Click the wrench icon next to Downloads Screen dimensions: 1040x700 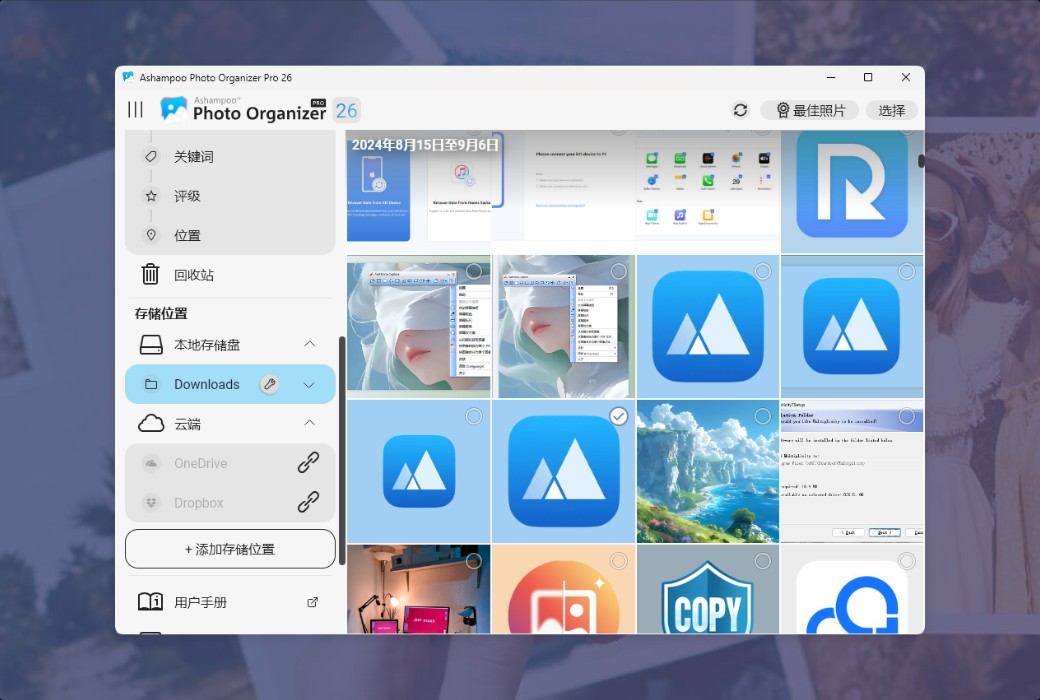click(x=270, y=384)
